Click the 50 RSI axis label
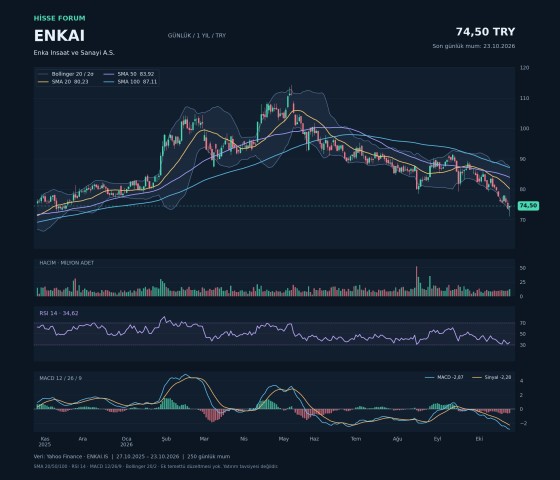This screenshot has height=480, width=560. click(523, 334)
